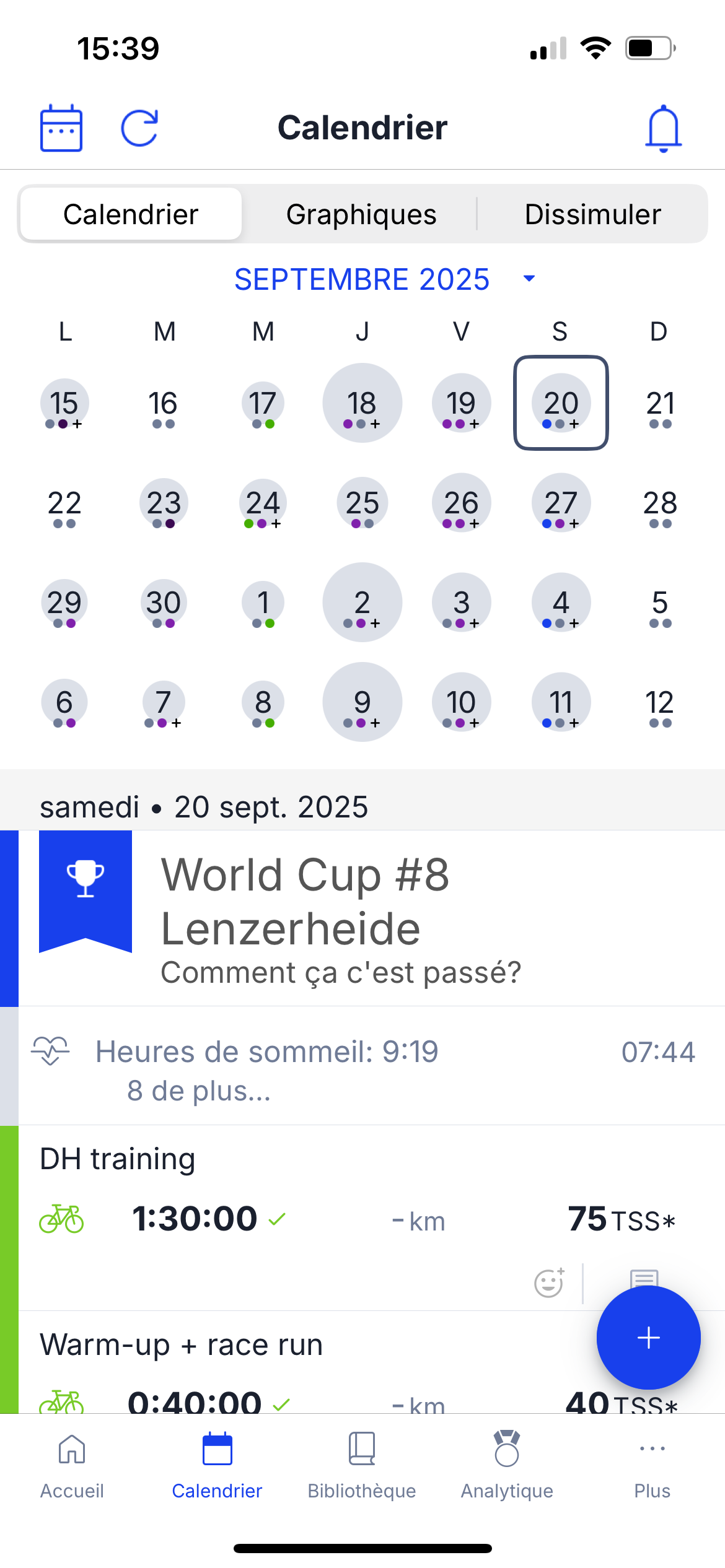This screenshot has height=1568, width=725.
Task: Select the Dissimuler segment
Action: pos(592,214)
